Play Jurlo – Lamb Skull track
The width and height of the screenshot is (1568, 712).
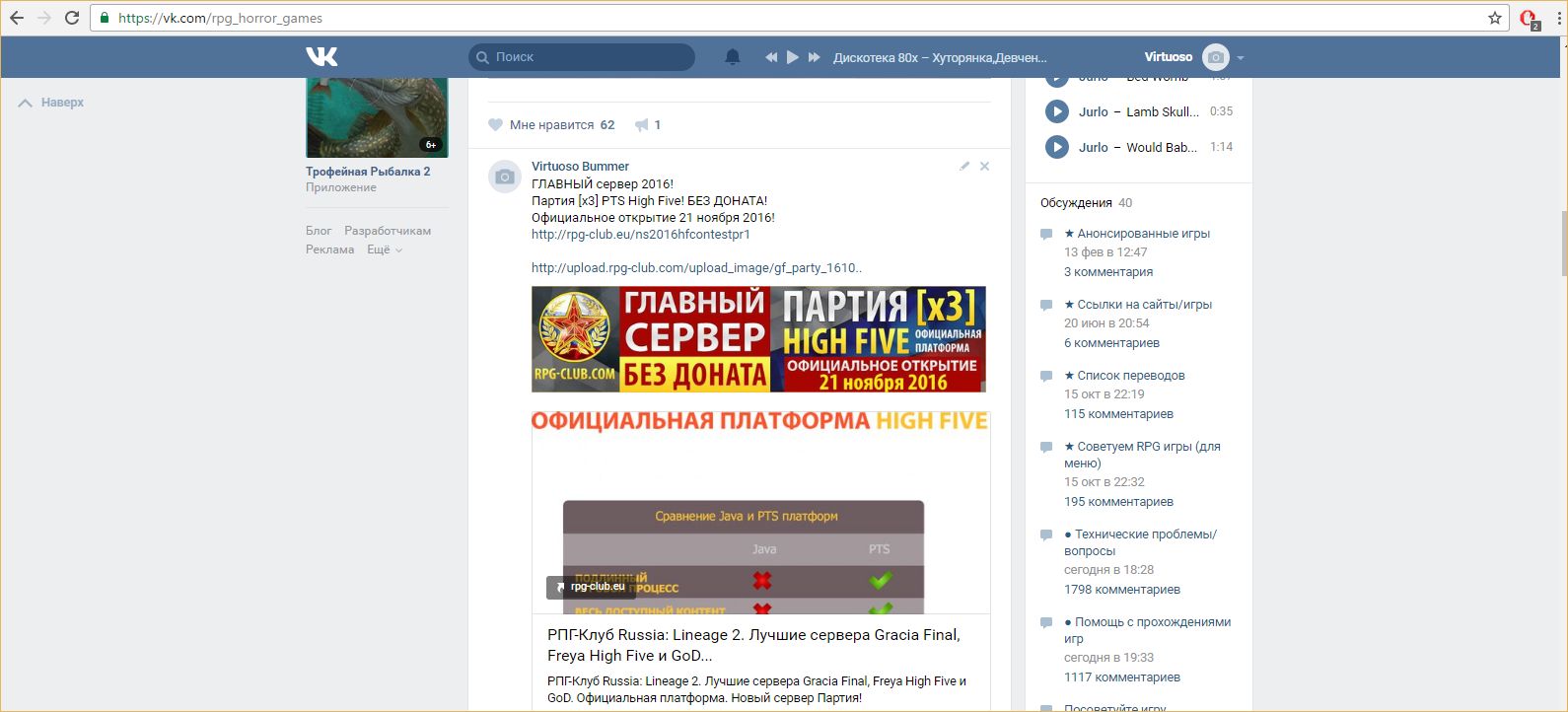[x=1056, y=111]
